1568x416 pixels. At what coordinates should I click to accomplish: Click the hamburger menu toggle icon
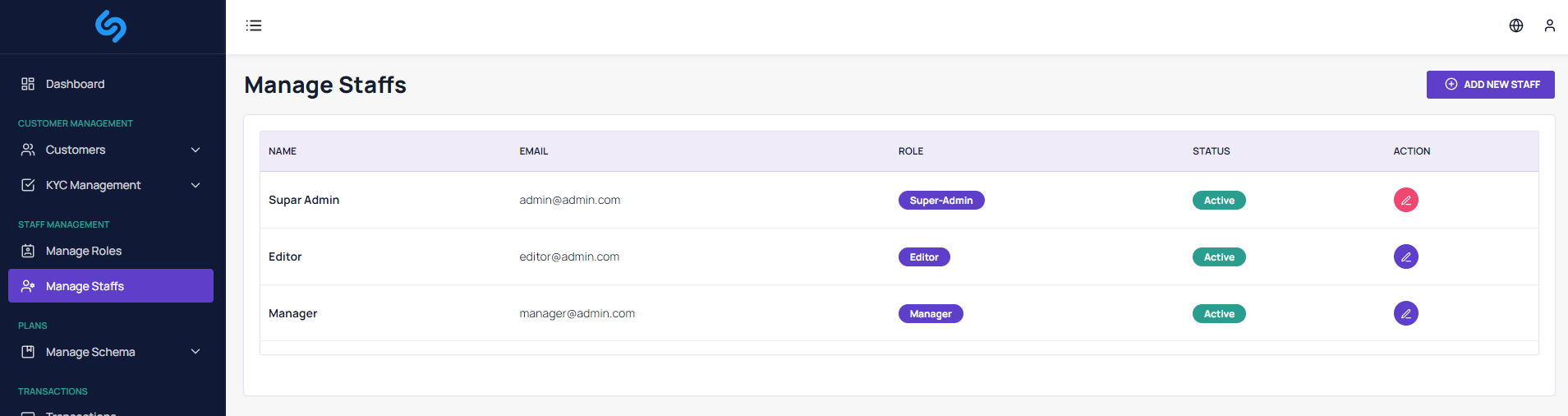pyautogui.click(x=254, y=25)
